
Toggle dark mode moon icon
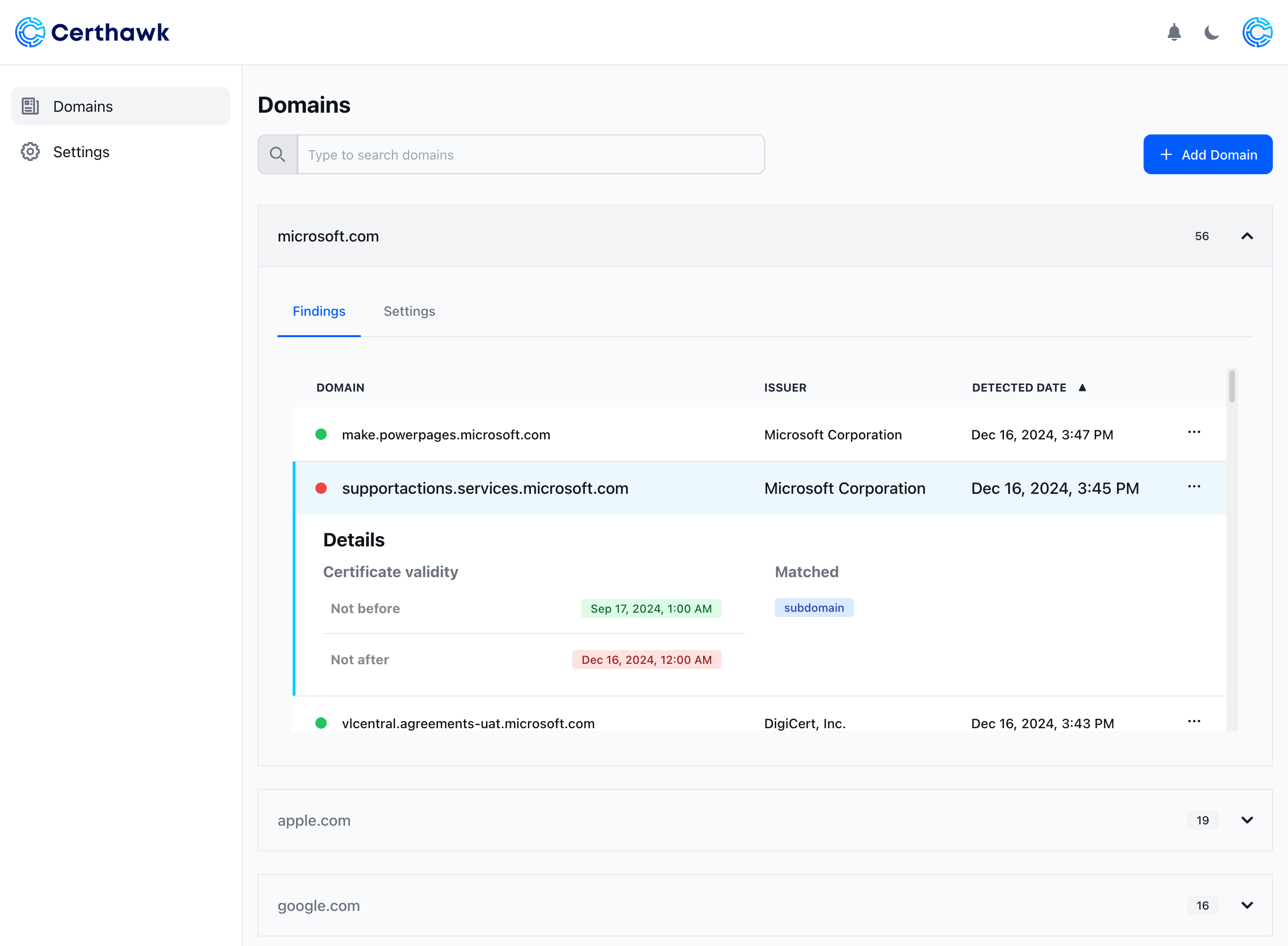[1211, 33]
